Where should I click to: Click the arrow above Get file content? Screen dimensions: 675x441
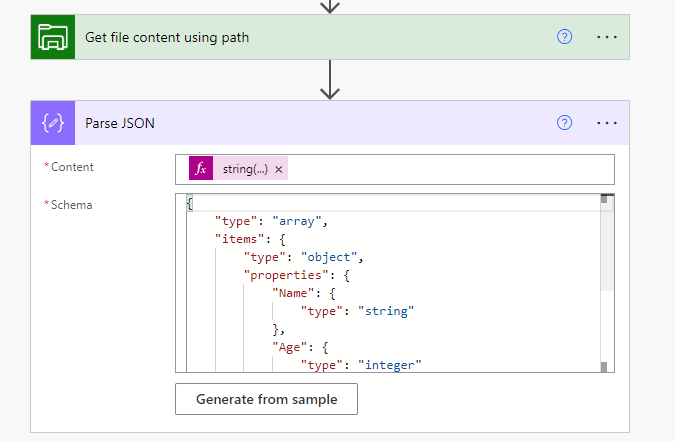[x=330, y=6]
